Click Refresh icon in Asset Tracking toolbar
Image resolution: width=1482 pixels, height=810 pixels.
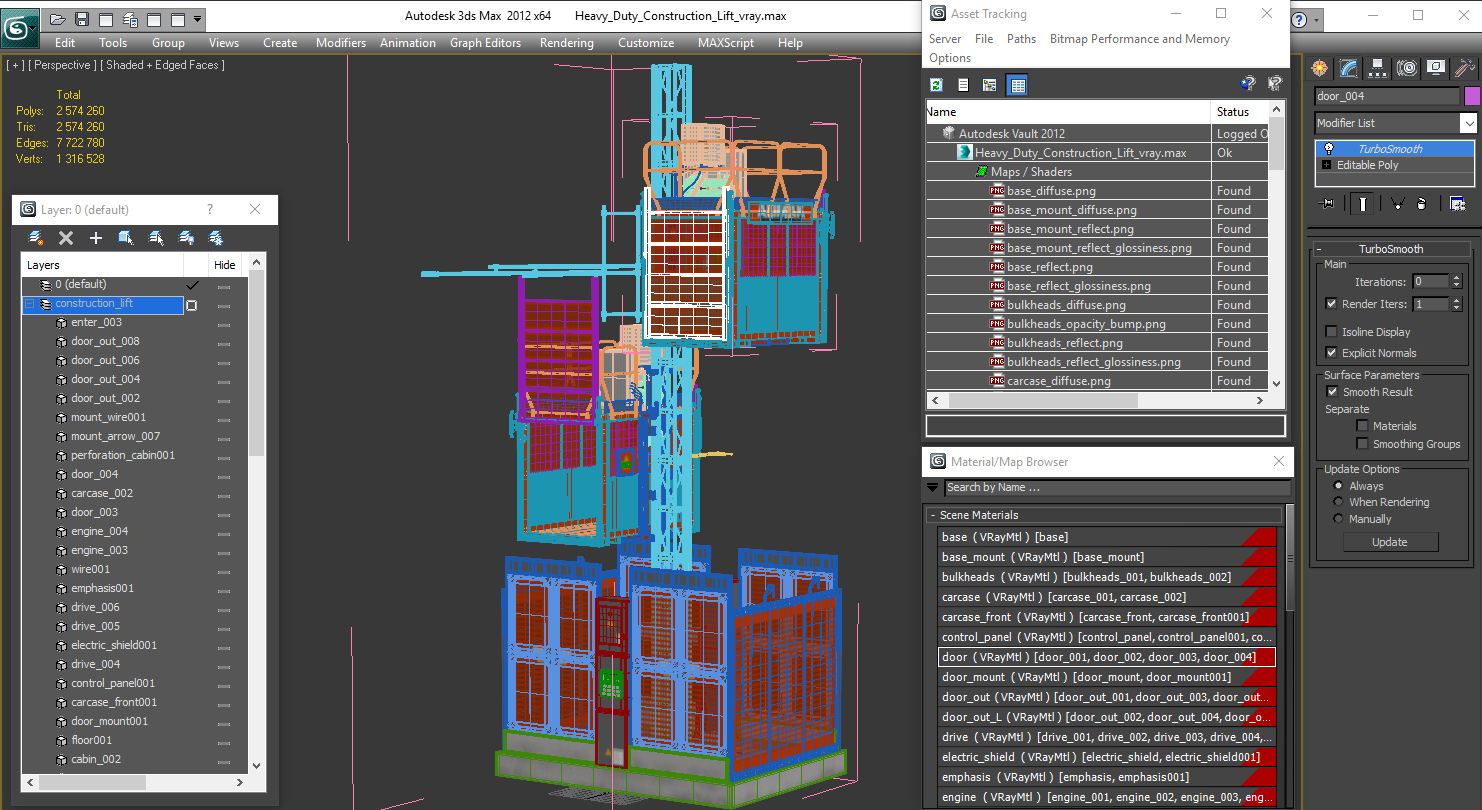click(937, 85)
